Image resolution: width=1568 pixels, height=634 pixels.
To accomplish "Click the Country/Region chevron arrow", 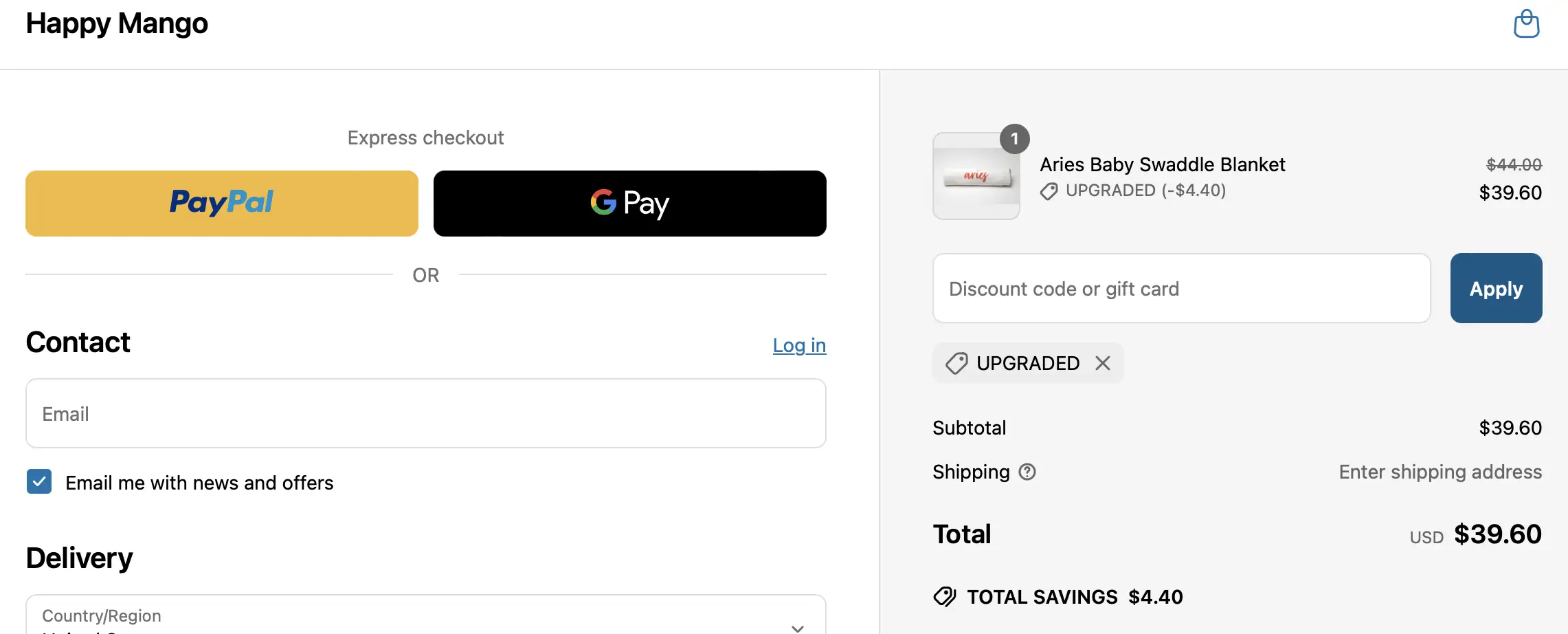I will click(x=797, y=627).
